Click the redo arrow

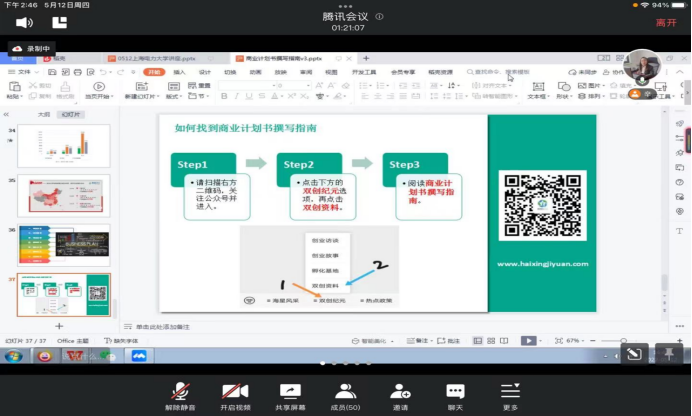[120, 72]
